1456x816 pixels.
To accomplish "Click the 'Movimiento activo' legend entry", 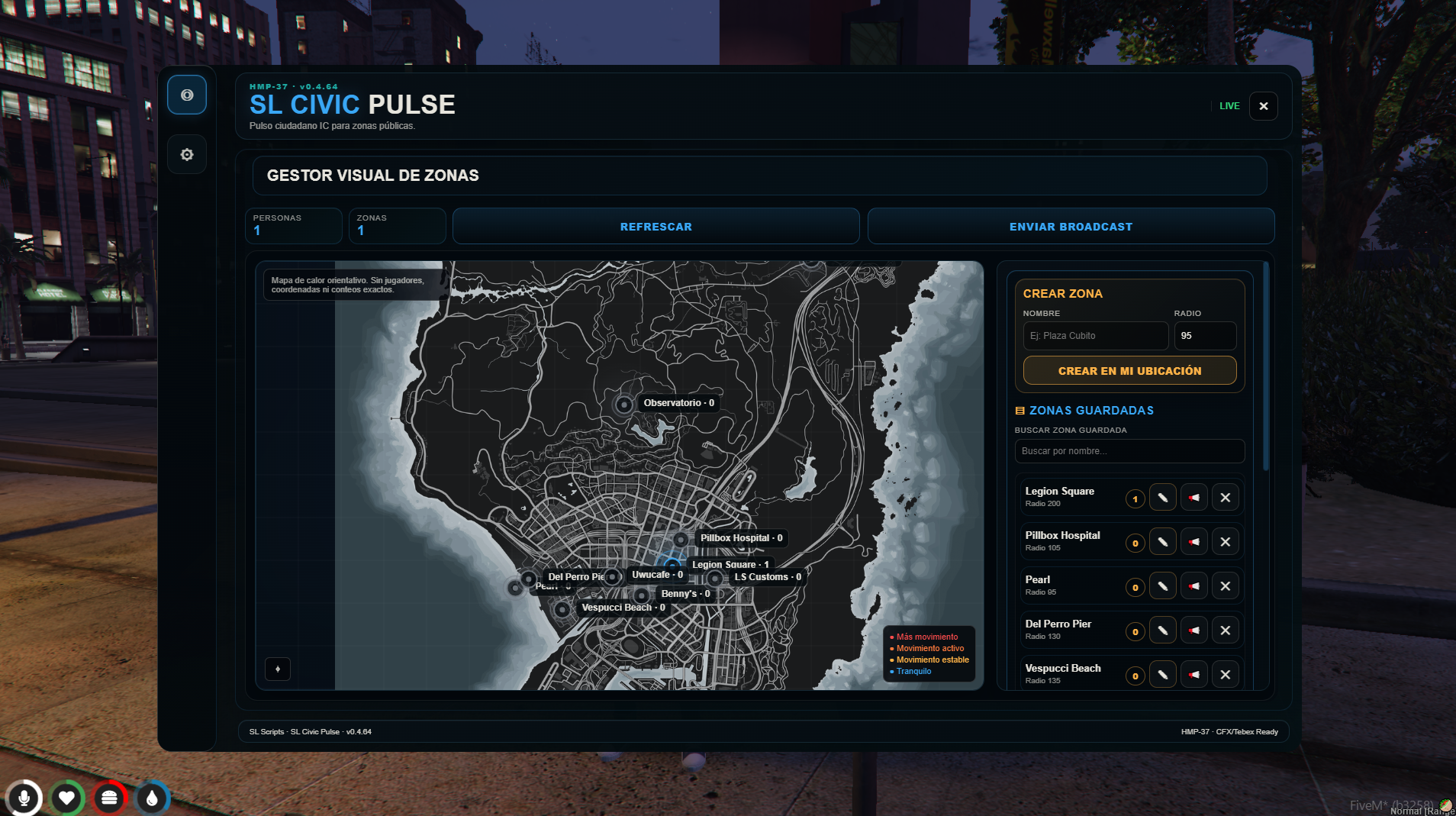I will 929,648.
